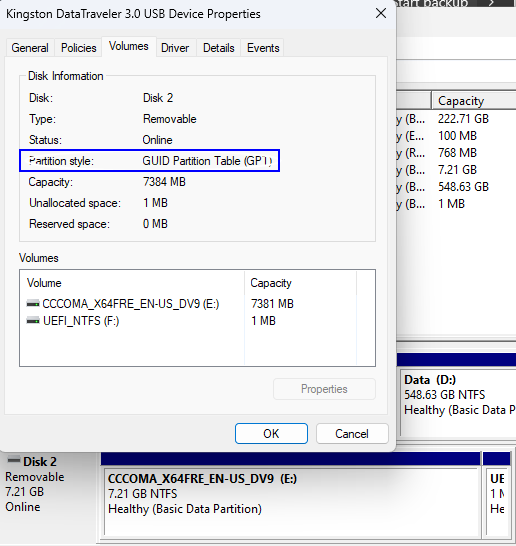Close the Device Properties dialog
516x546 pixels.
(x=381, y=14)
